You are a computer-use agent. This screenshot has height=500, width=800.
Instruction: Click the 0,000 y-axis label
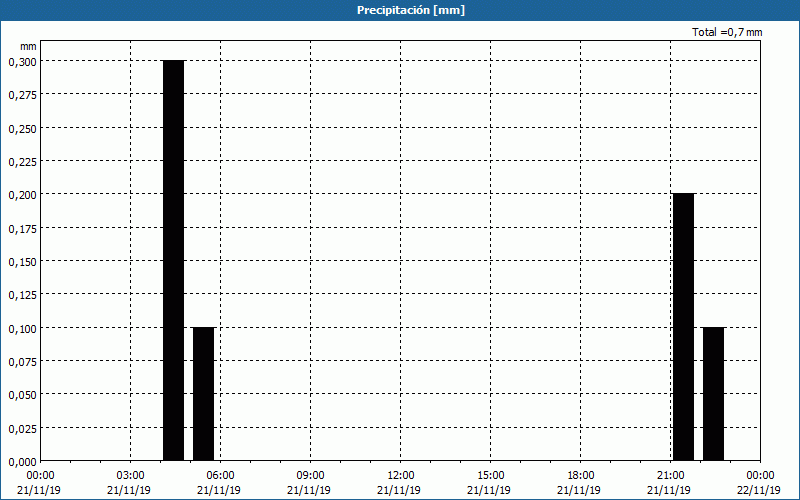pyautogui.click(x=22, y=462)
